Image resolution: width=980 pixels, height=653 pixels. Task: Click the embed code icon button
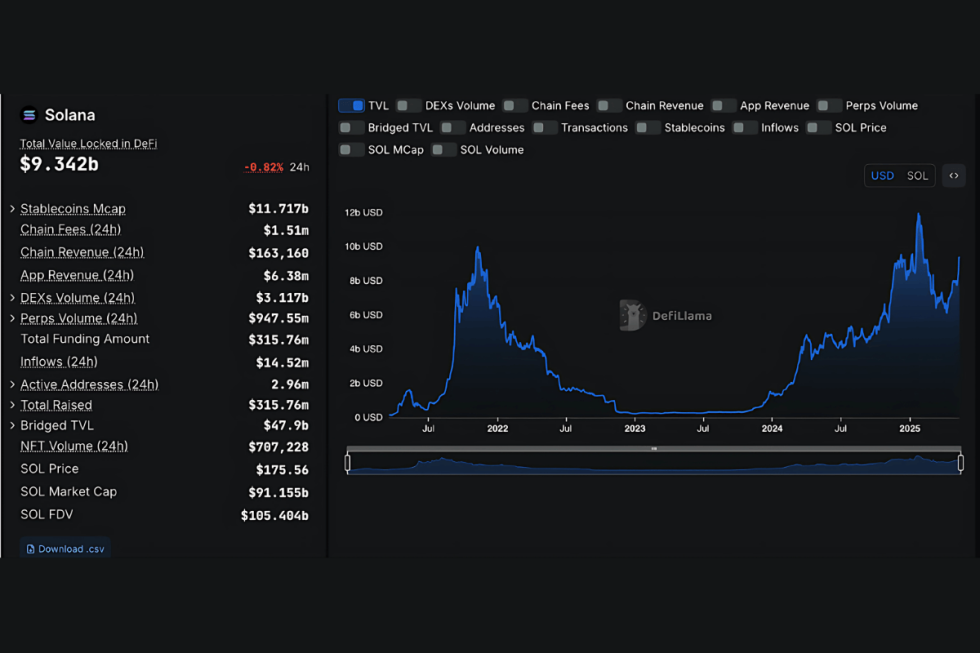(x=954, y=176)
